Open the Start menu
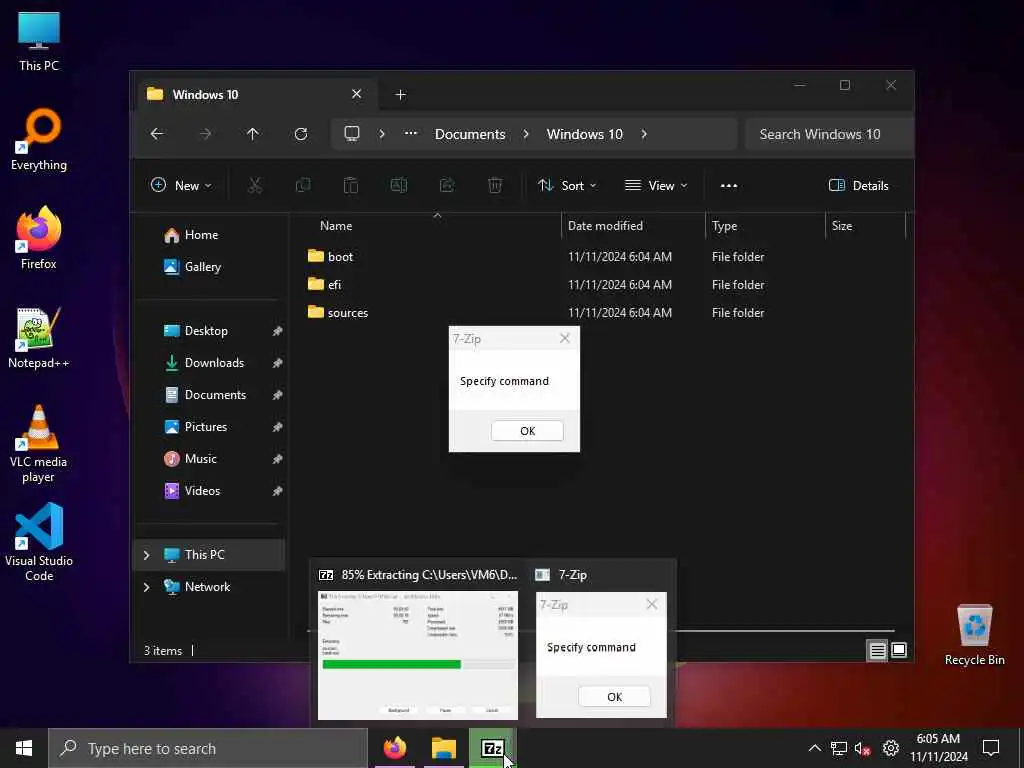 [24, 748]
